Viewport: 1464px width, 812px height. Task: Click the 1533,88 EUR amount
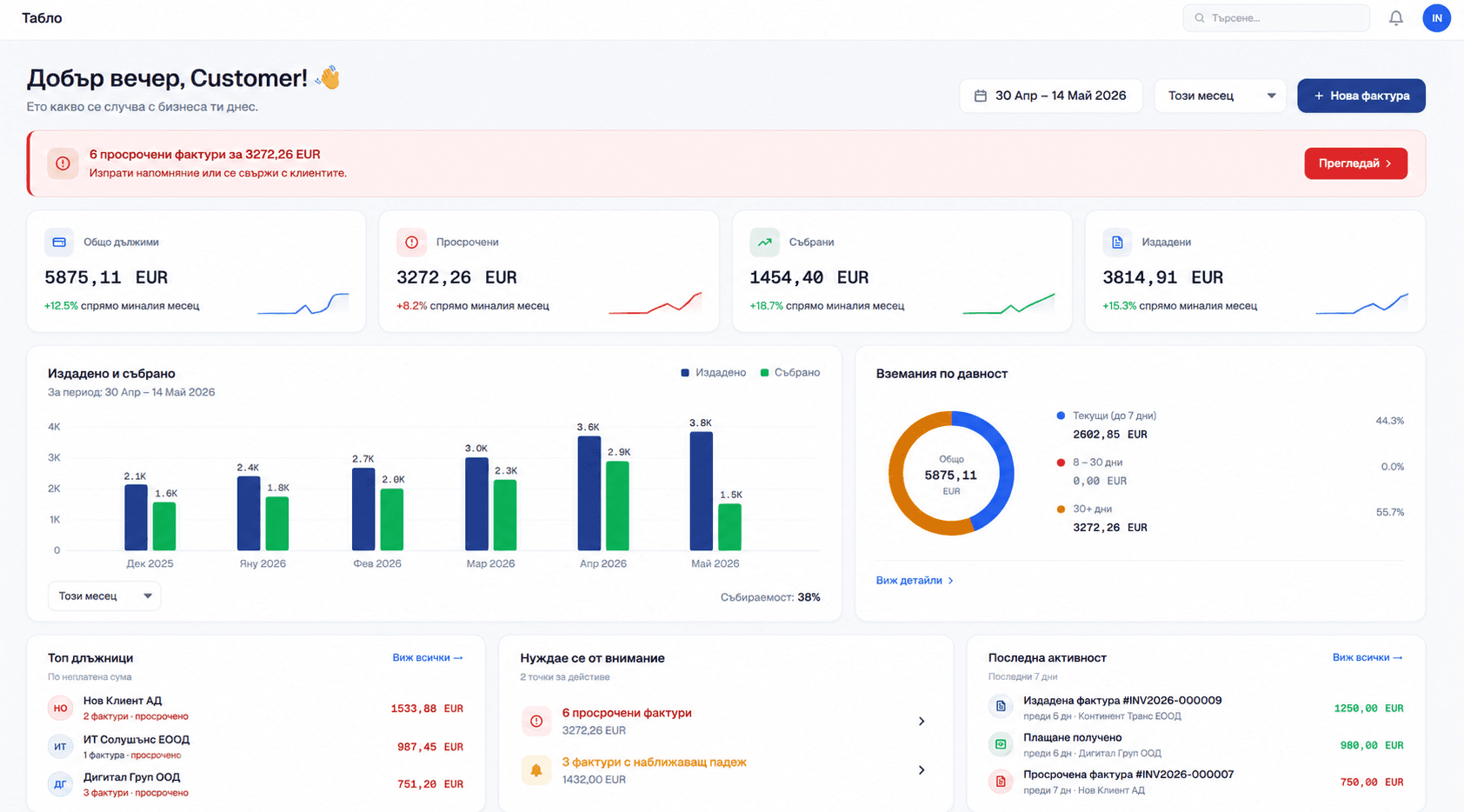point(427,709)
